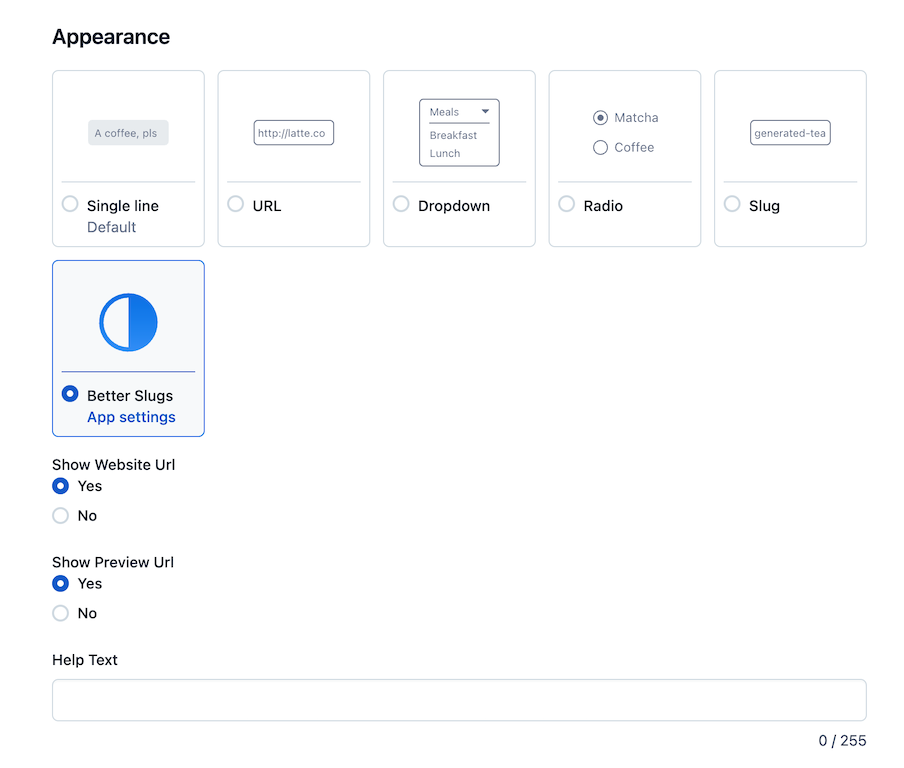The width and height of the screenshot is (904, 768).
Task: Click the Matcha radio preview illustration
Action: tap(626, 118)
